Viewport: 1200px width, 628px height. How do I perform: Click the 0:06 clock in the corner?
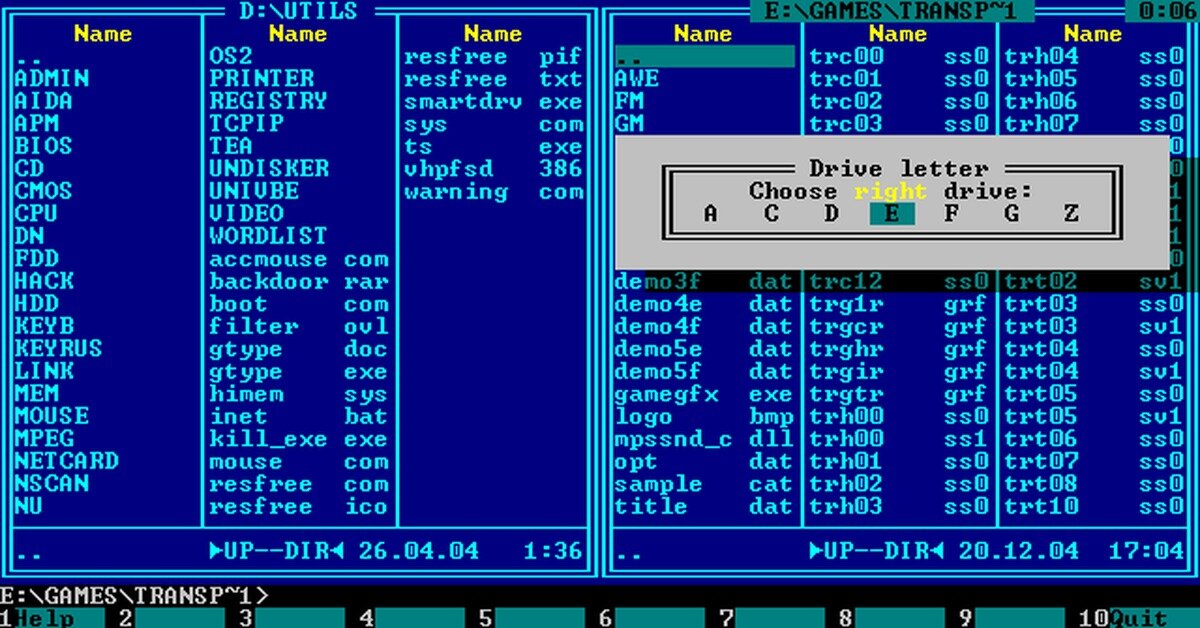(1162, 11)
